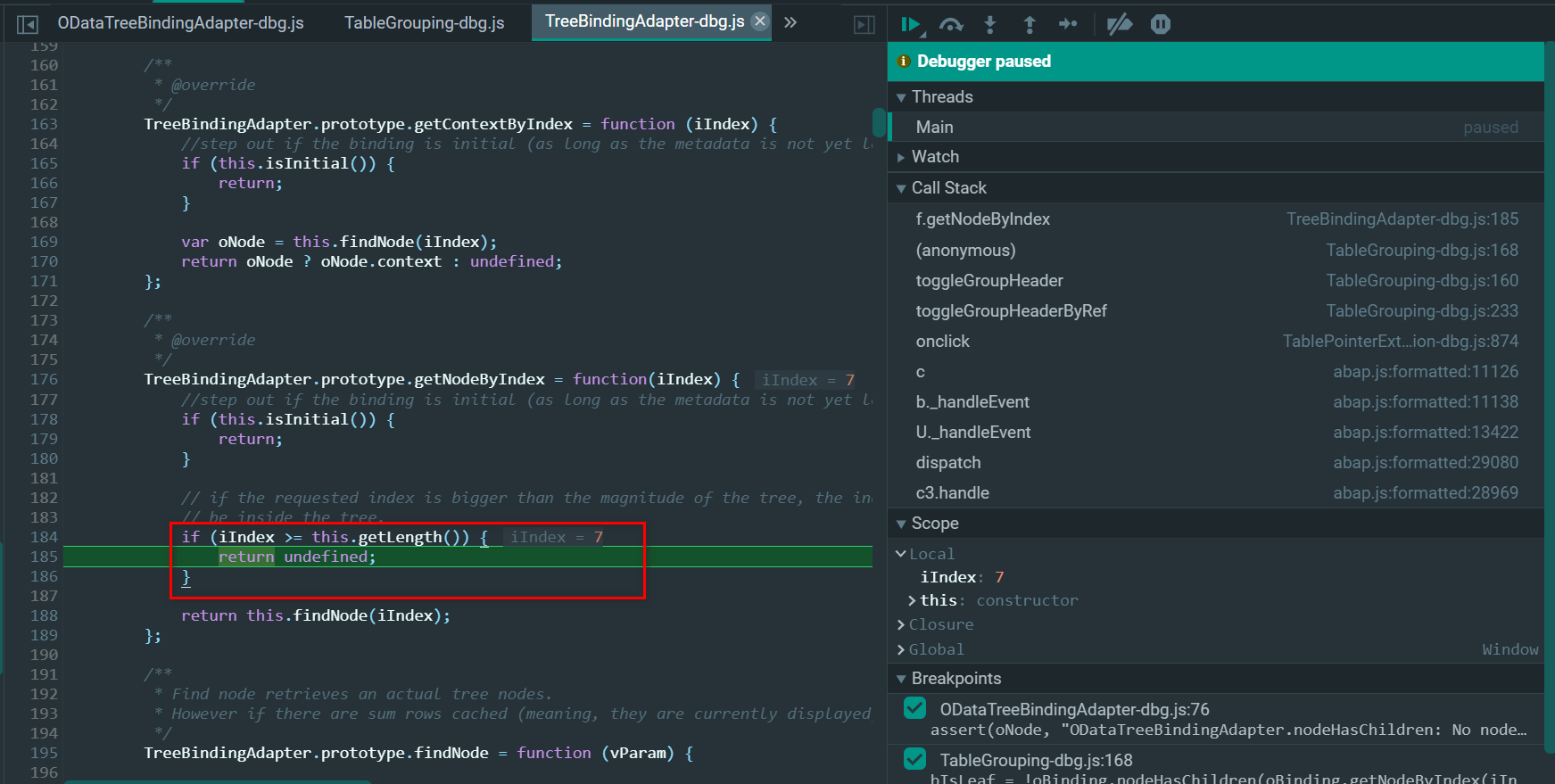Expand the 'this: constructor' variable
Viewport: 1555px width, 784px height.
pyautogui.click(x=912, y=601)
